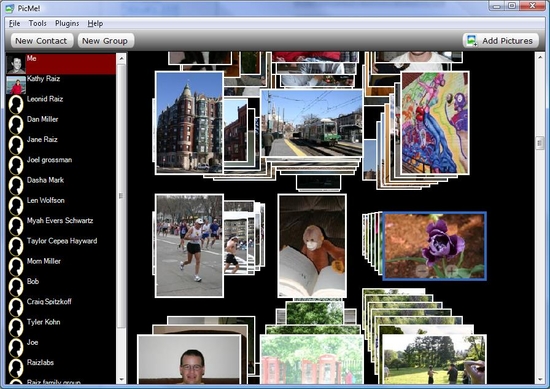Zoom in with plus on flower photo

pos(452,270)
